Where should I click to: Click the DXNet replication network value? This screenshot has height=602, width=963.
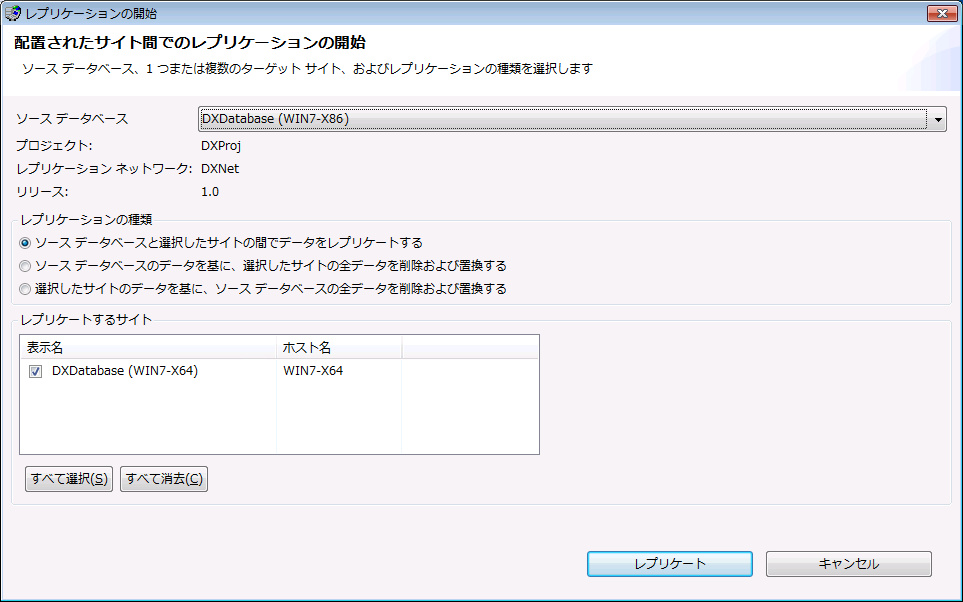tap(220, 169)
